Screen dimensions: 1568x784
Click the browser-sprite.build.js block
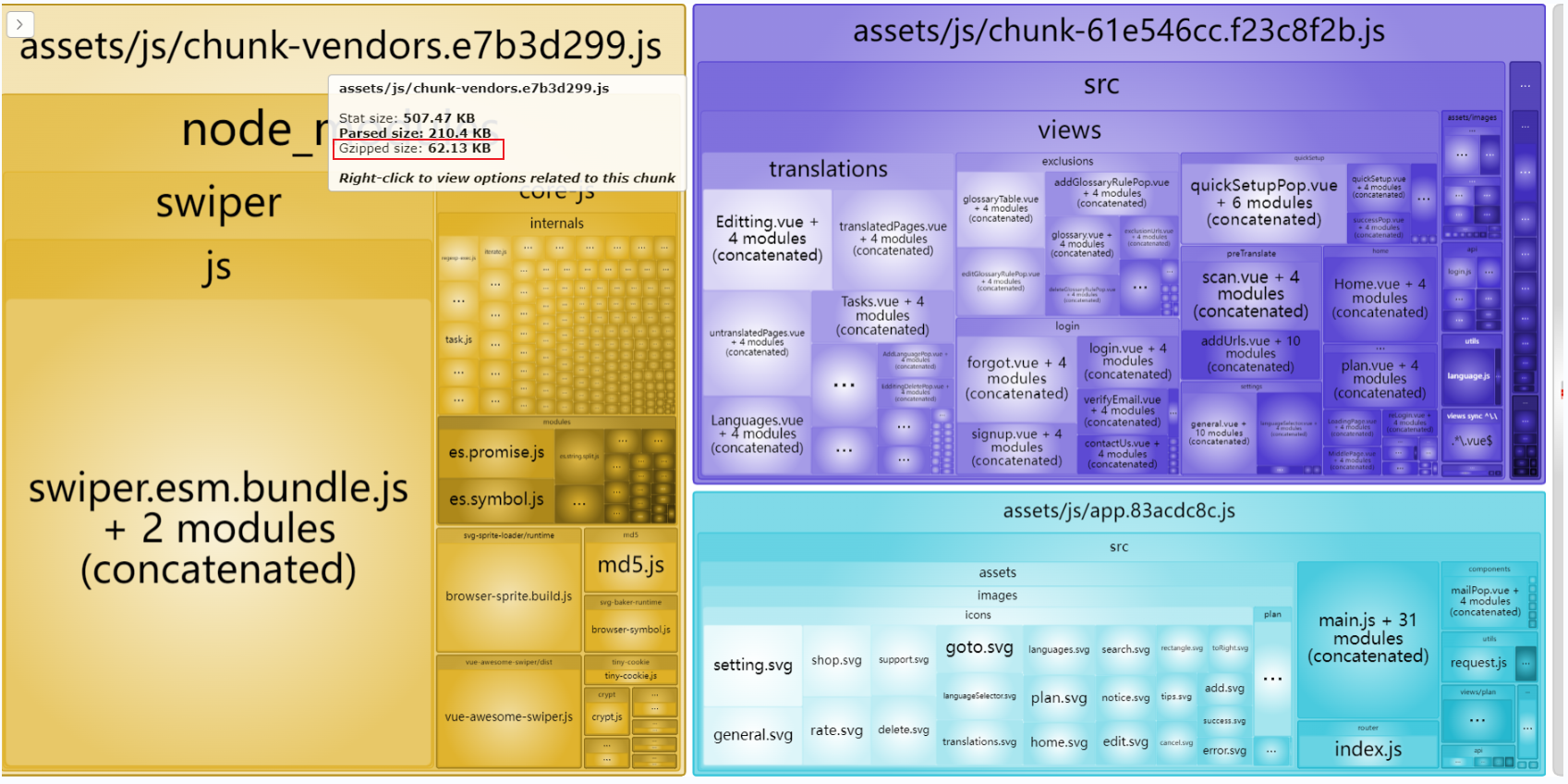[509, 596]
